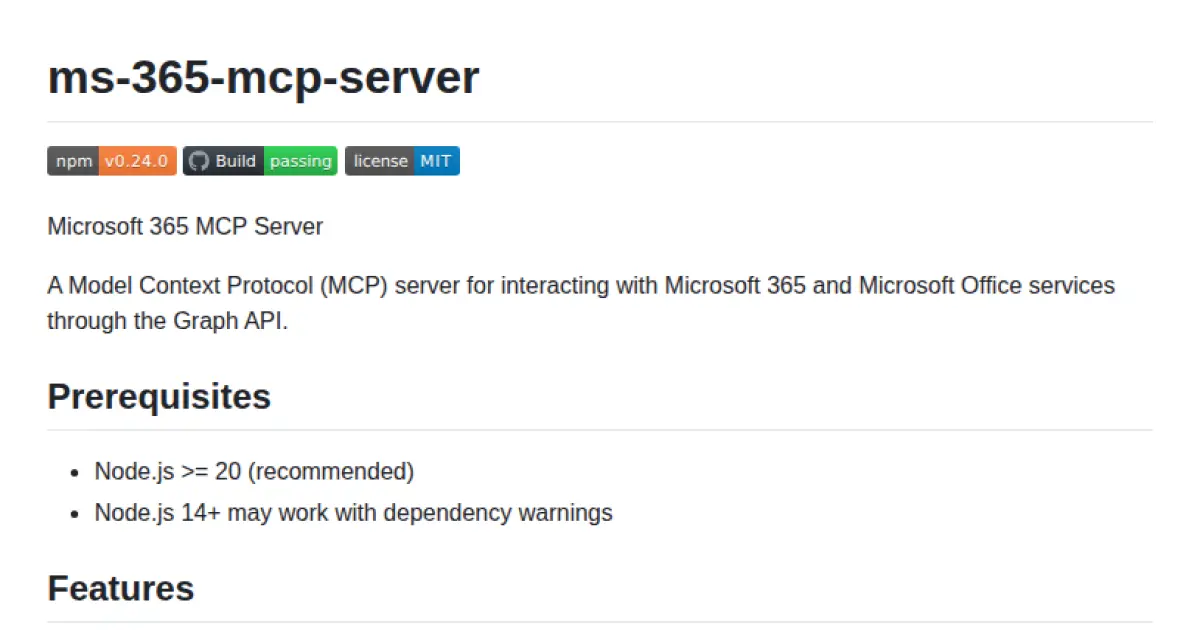1200x630 pixels.
Task: Click the divider under the page title
Action: coord(599,118)
